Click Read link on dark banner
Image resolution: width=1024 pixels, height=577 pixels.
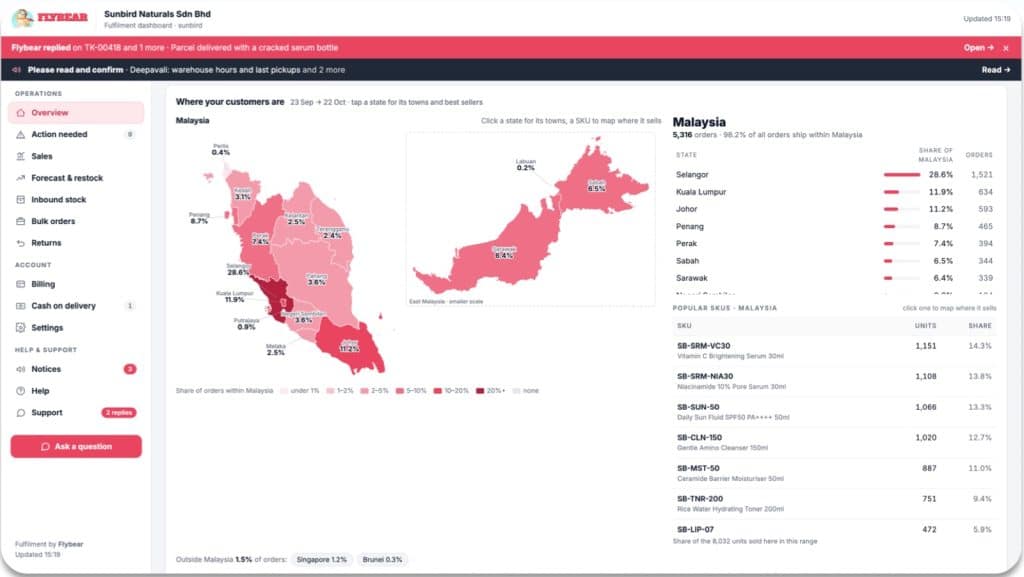[996, 70]
